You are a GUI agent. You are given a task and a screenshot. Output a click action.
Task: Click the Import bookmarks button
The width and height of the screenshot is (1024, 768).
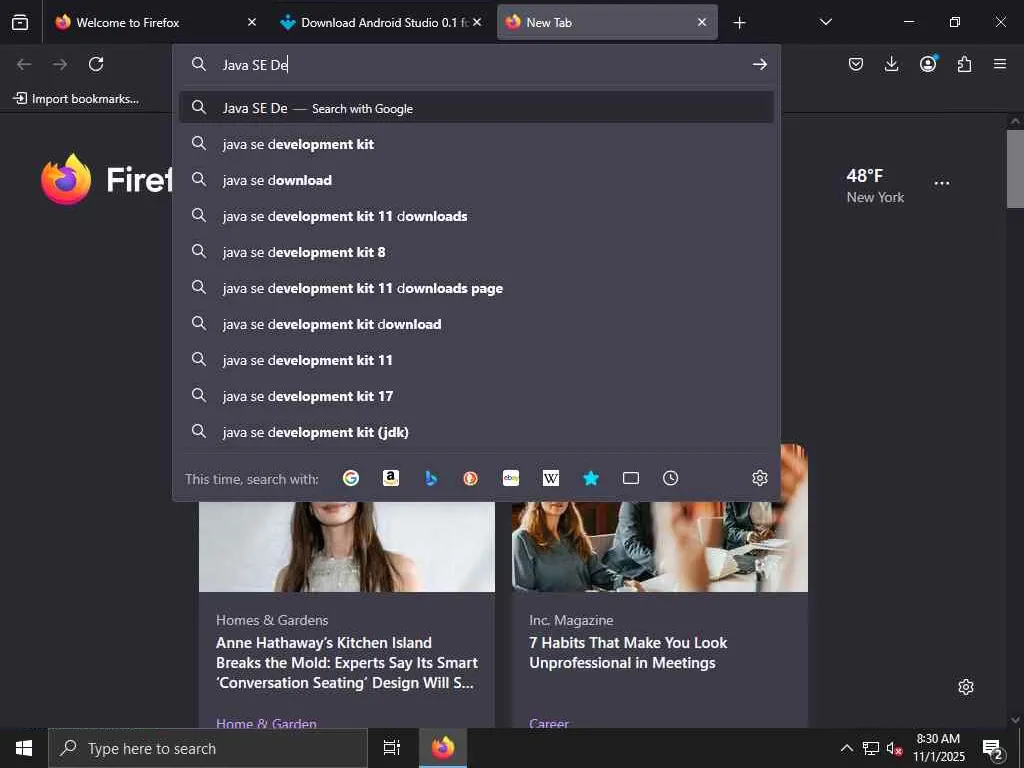tap(76, 99)
